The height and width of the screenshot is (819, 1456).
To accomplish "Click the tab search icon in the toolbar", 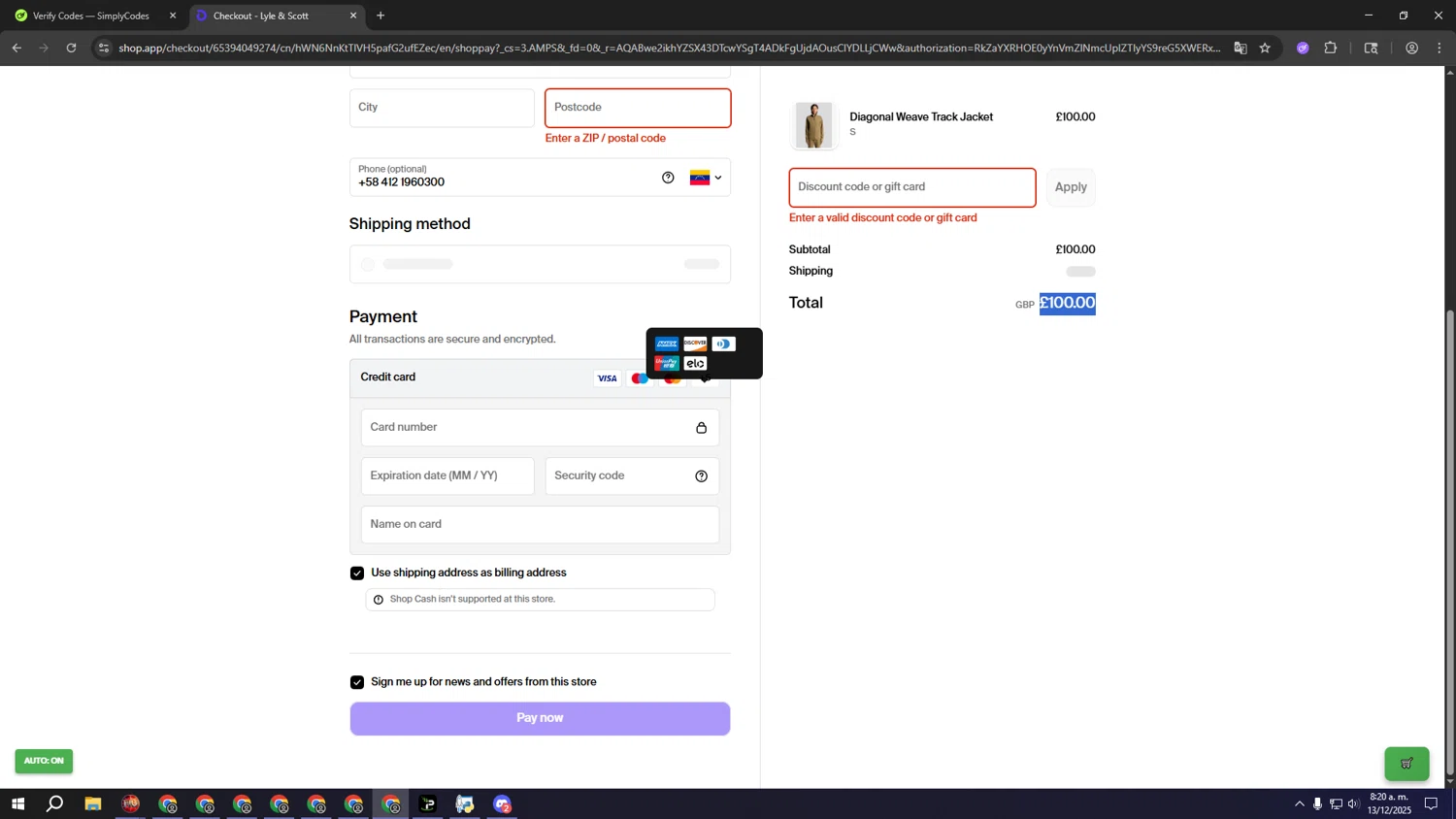I will coord(1372,48).
